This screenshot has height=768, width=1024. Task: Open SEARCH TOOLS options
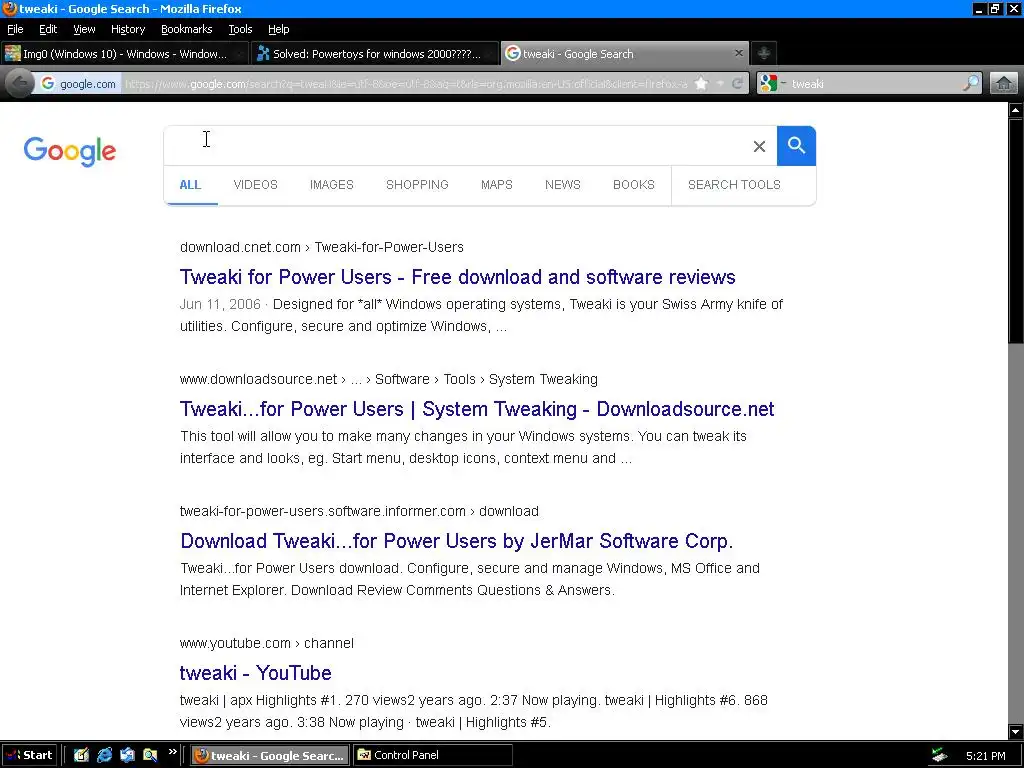(x=734, y=185)
